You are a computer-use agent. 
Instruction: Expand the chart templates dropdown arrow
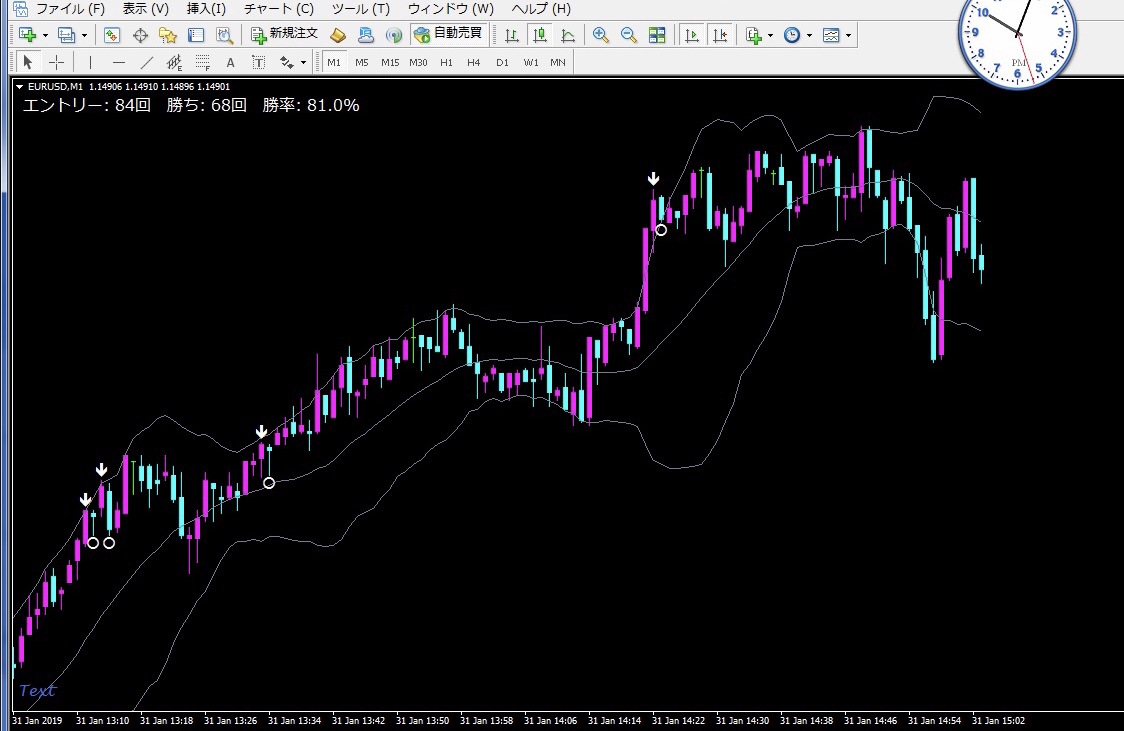pyautogui.click(x=849, y=35)
